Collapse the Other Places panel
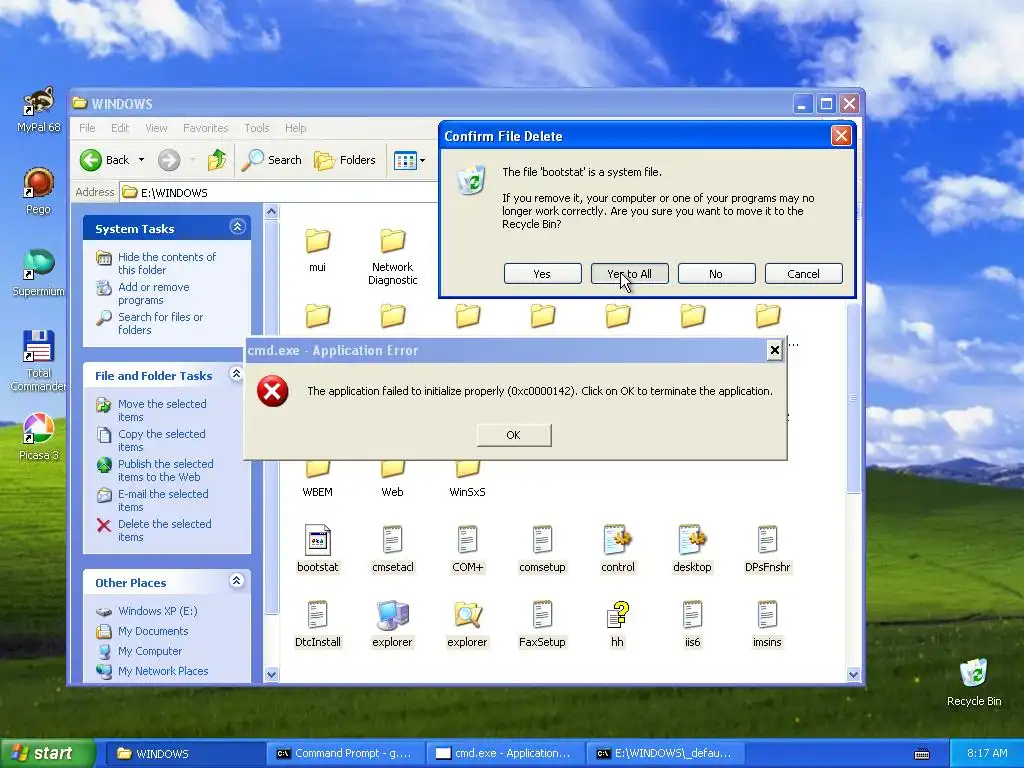 click(x=236, y=581)
